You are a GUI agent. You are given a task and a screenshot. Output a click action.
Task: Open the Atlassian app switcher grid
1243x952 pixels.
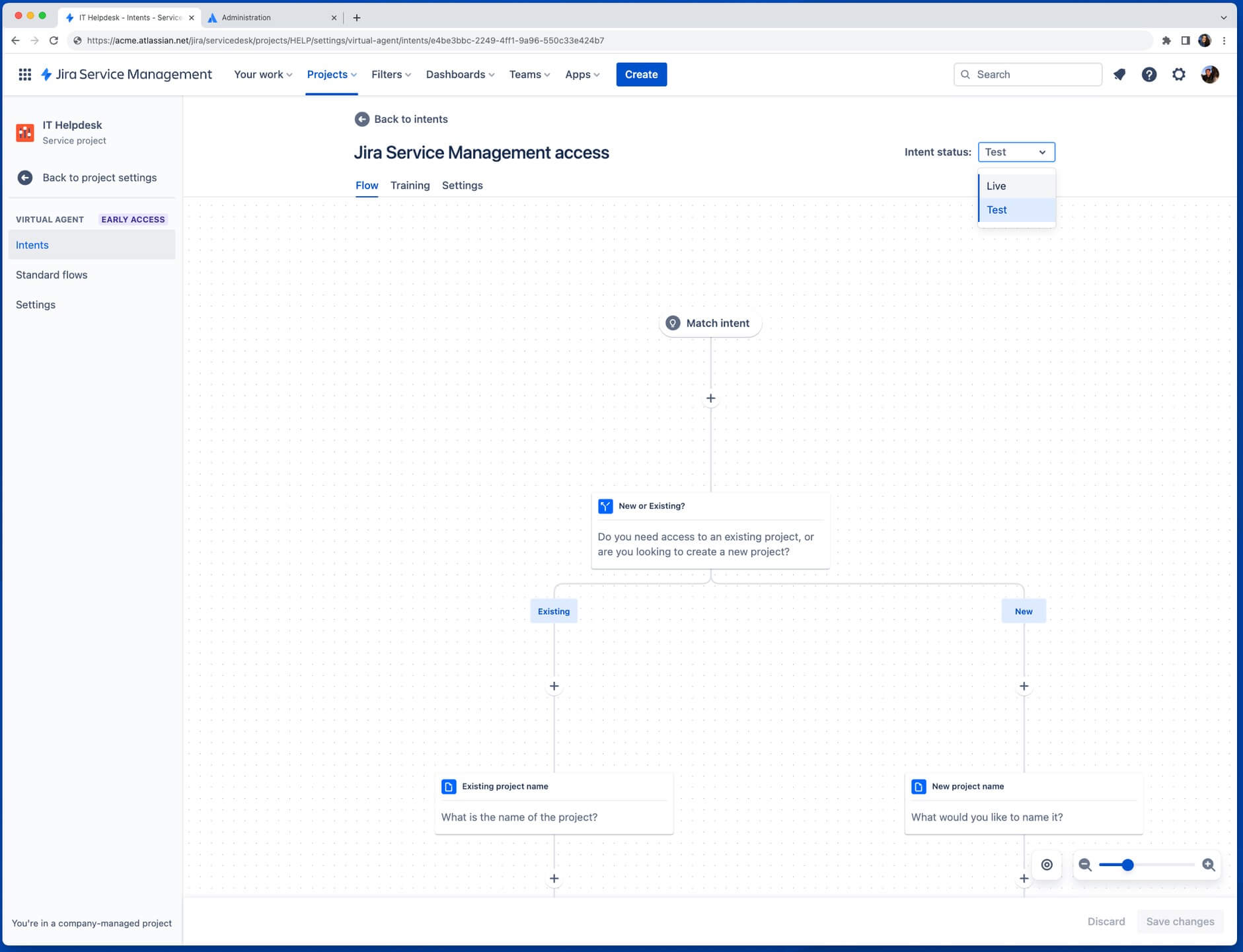tap(25, 74)
